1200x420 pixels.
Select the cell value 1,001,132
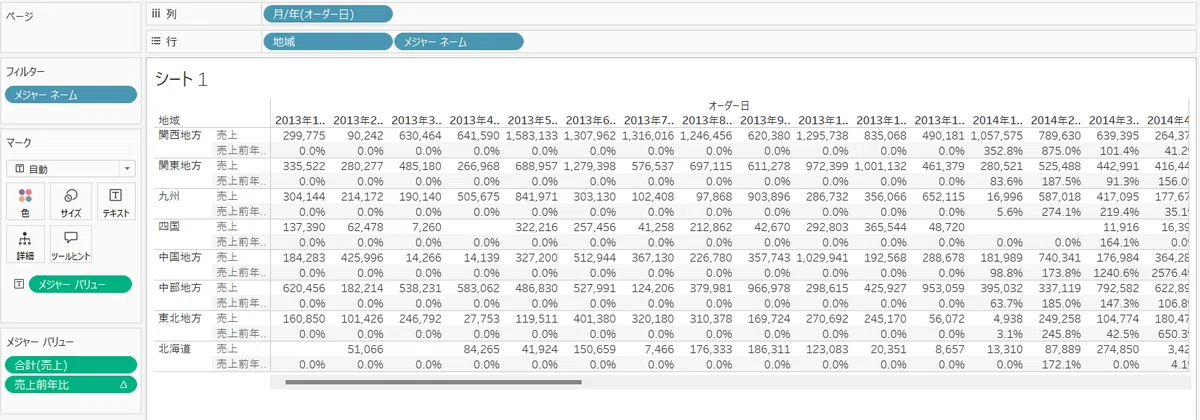coord(879,164)
